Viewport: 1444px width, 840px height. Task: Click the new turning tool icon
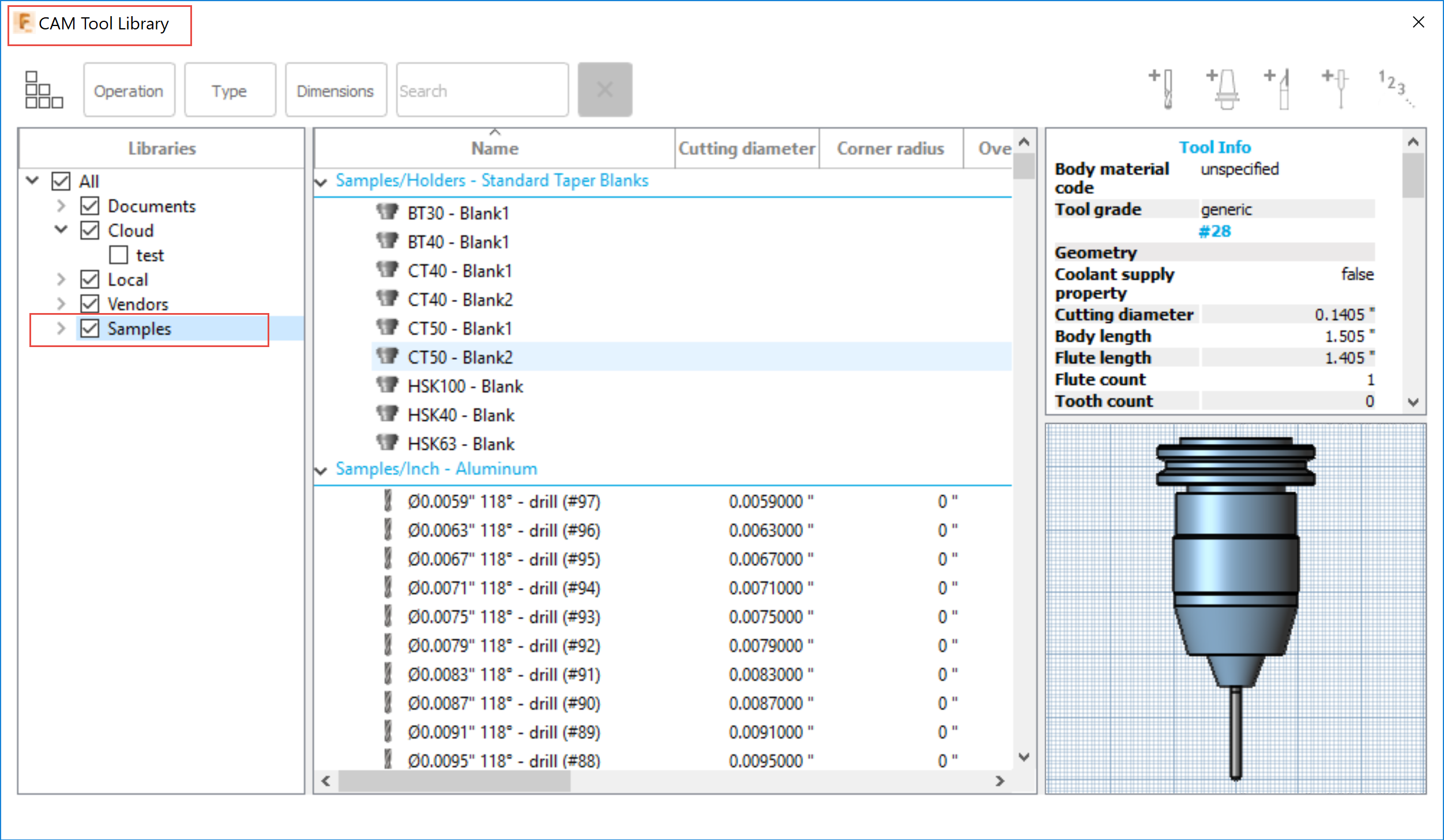pos(1278,89)
